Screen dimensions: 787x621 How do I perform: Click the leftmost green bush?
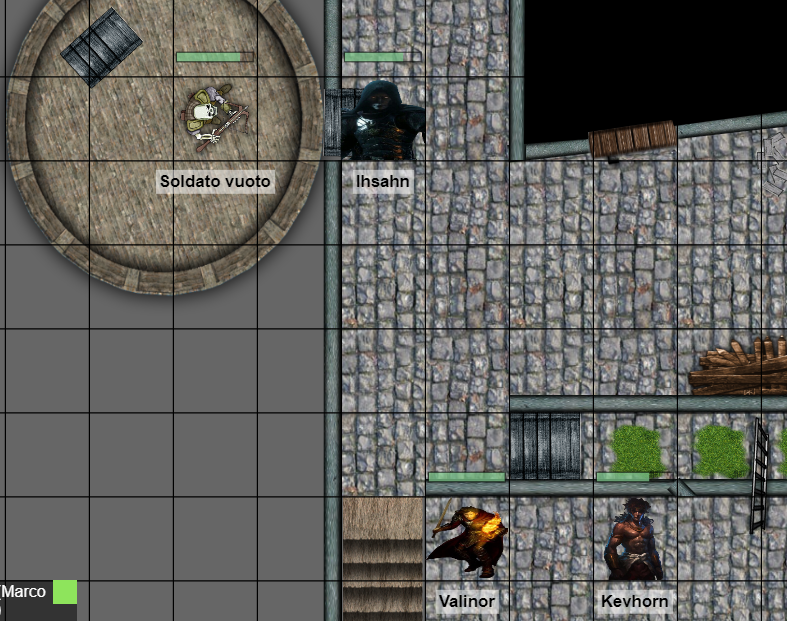coord(637,448)
